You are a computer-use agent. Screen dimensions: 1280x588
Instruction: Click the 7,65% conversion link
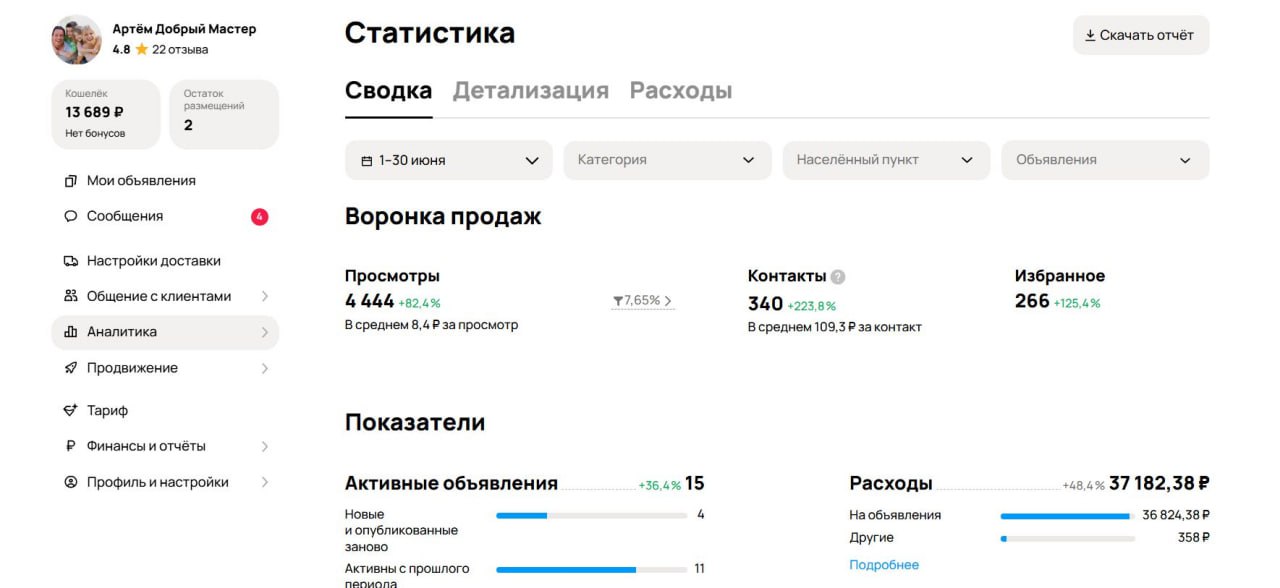click(x=643, y=300)
